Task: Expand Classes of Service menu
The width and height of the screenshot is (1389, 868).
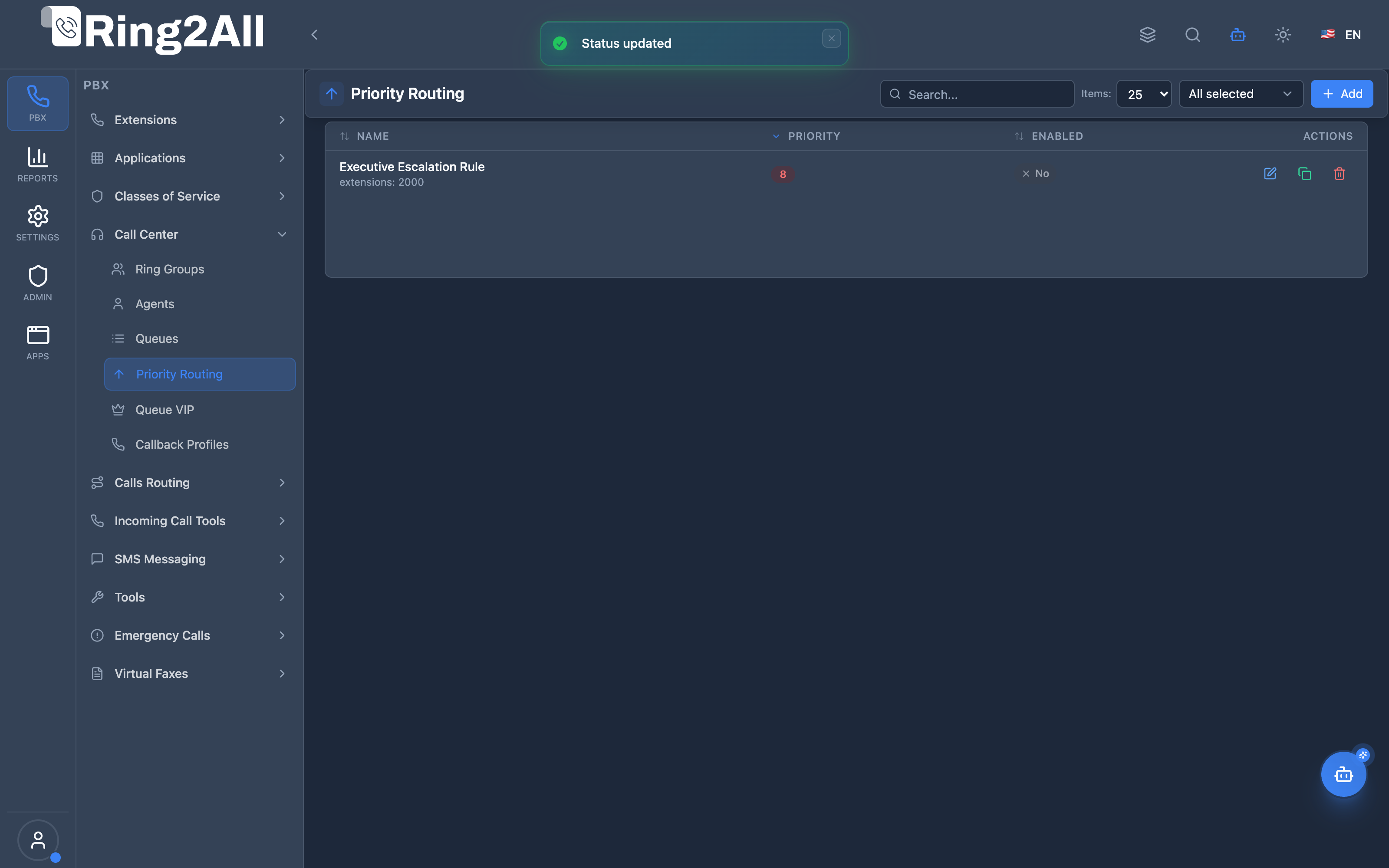Action: tap(189, 196)
